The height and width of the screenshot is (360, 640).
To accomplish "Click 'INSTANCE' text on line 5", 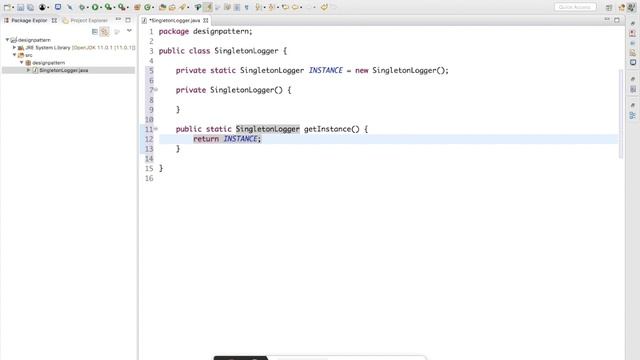I will click(x=325, y=70).
